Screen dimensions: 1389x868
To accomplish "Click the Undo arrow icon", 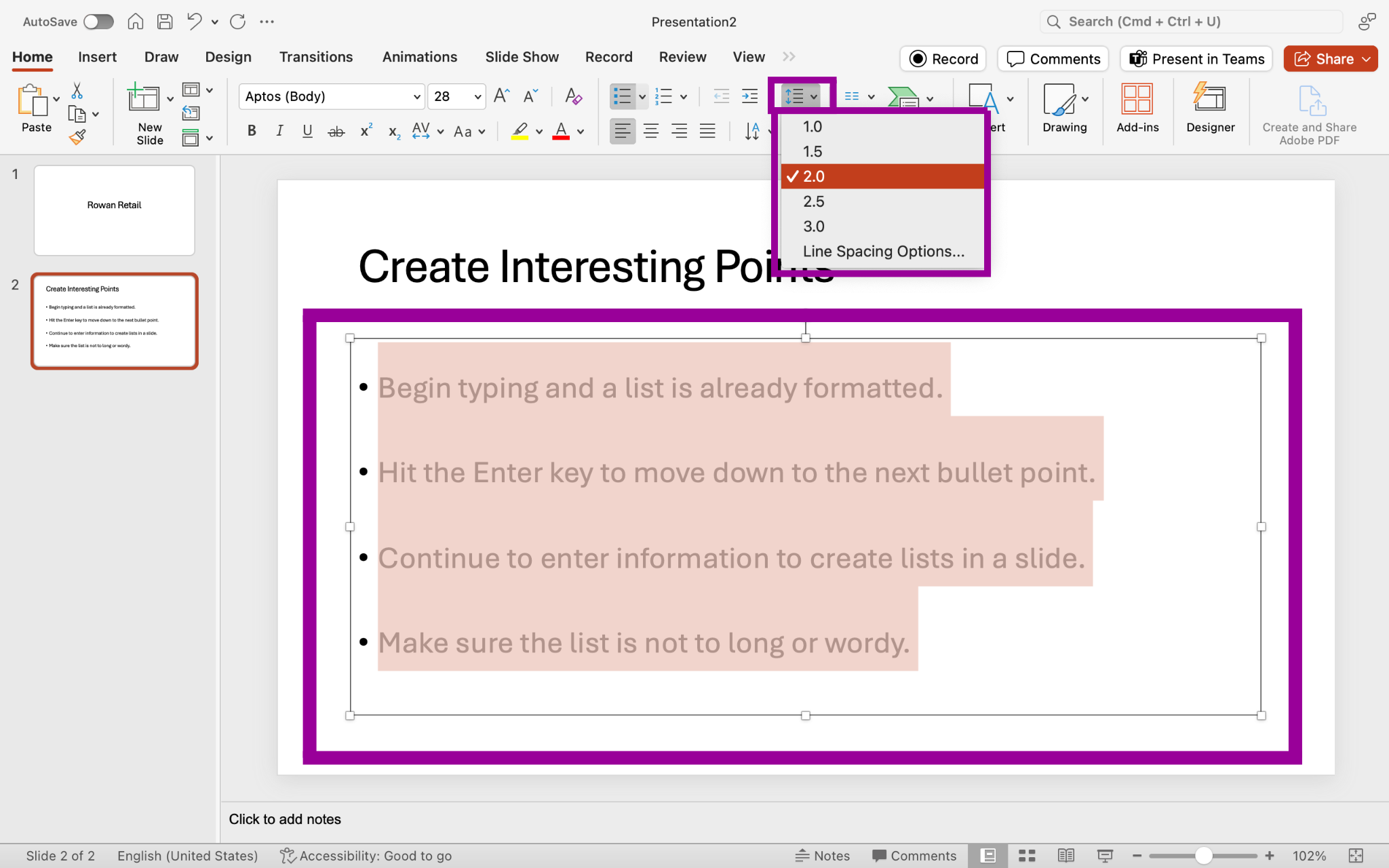I will 195,22.
